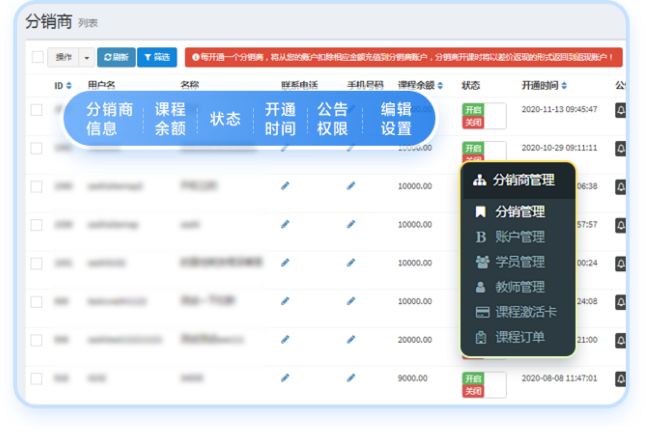Edit mobile number in the 20000.00 row
This screenshot has width=646, height=432.
(351, 339)
